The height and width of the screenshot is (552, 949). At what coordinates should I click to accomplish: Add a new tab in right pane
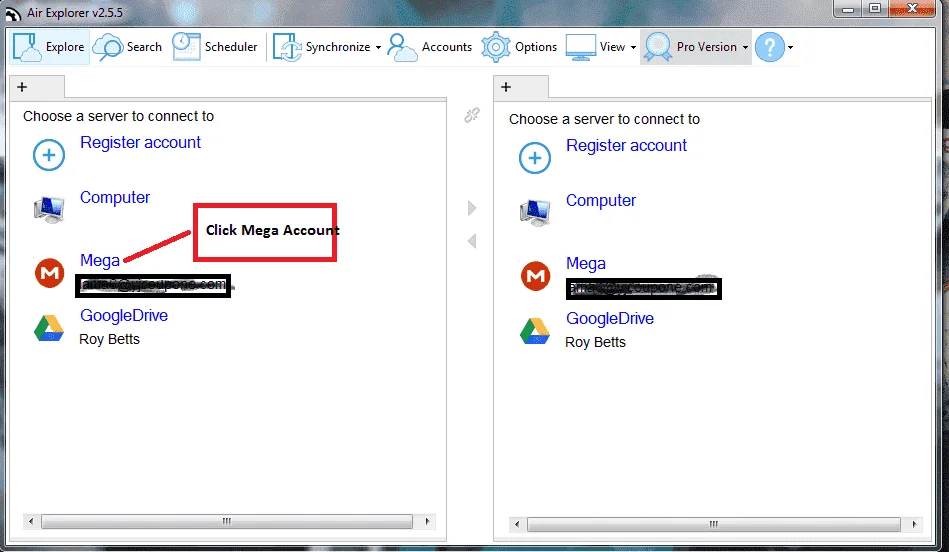coord(506,87)
